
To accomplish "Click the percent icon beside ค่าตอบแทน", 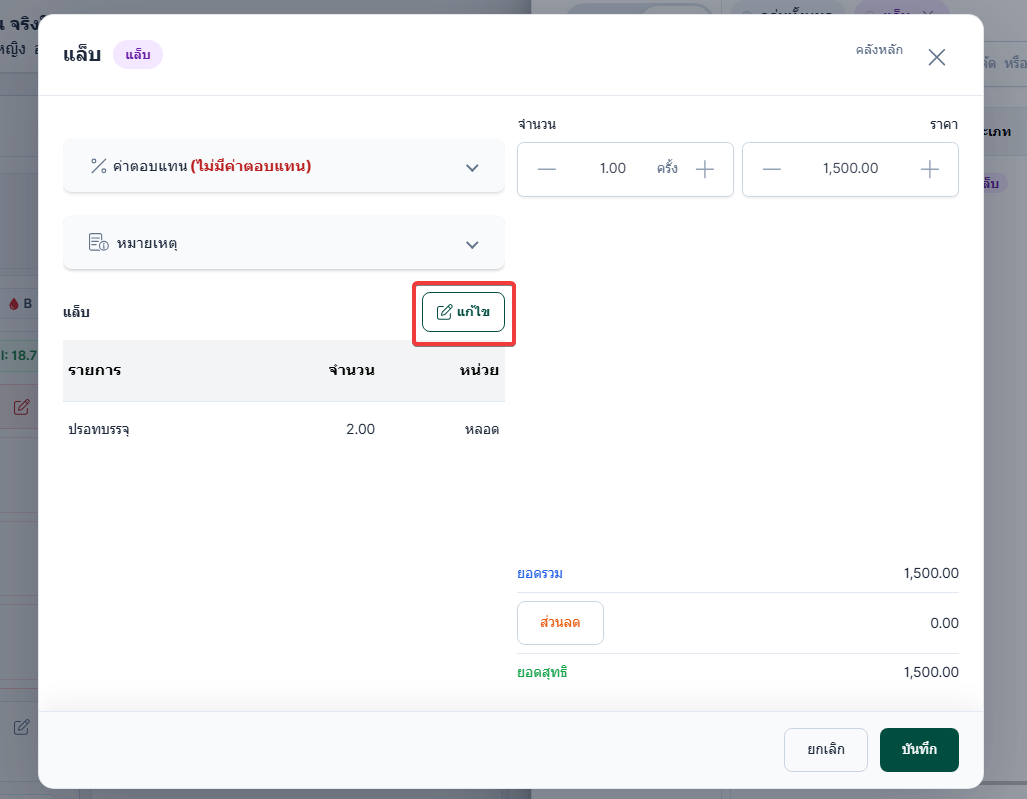I will click(x=98, y=166).
